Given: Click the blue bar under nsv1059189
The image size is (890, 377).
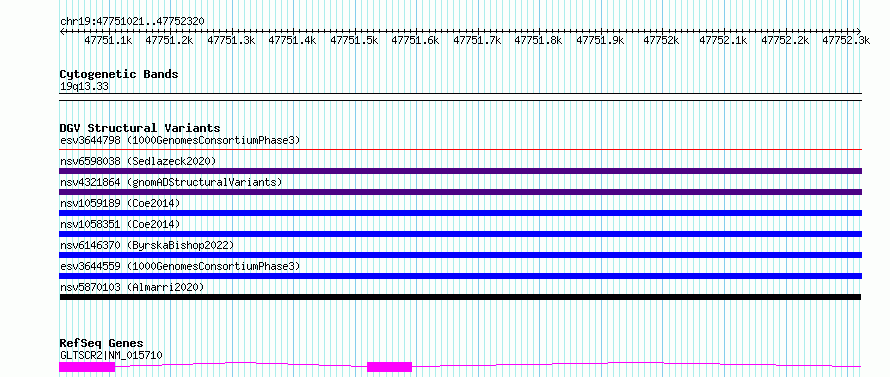Looking at the screenshot, I should (460, 213).
